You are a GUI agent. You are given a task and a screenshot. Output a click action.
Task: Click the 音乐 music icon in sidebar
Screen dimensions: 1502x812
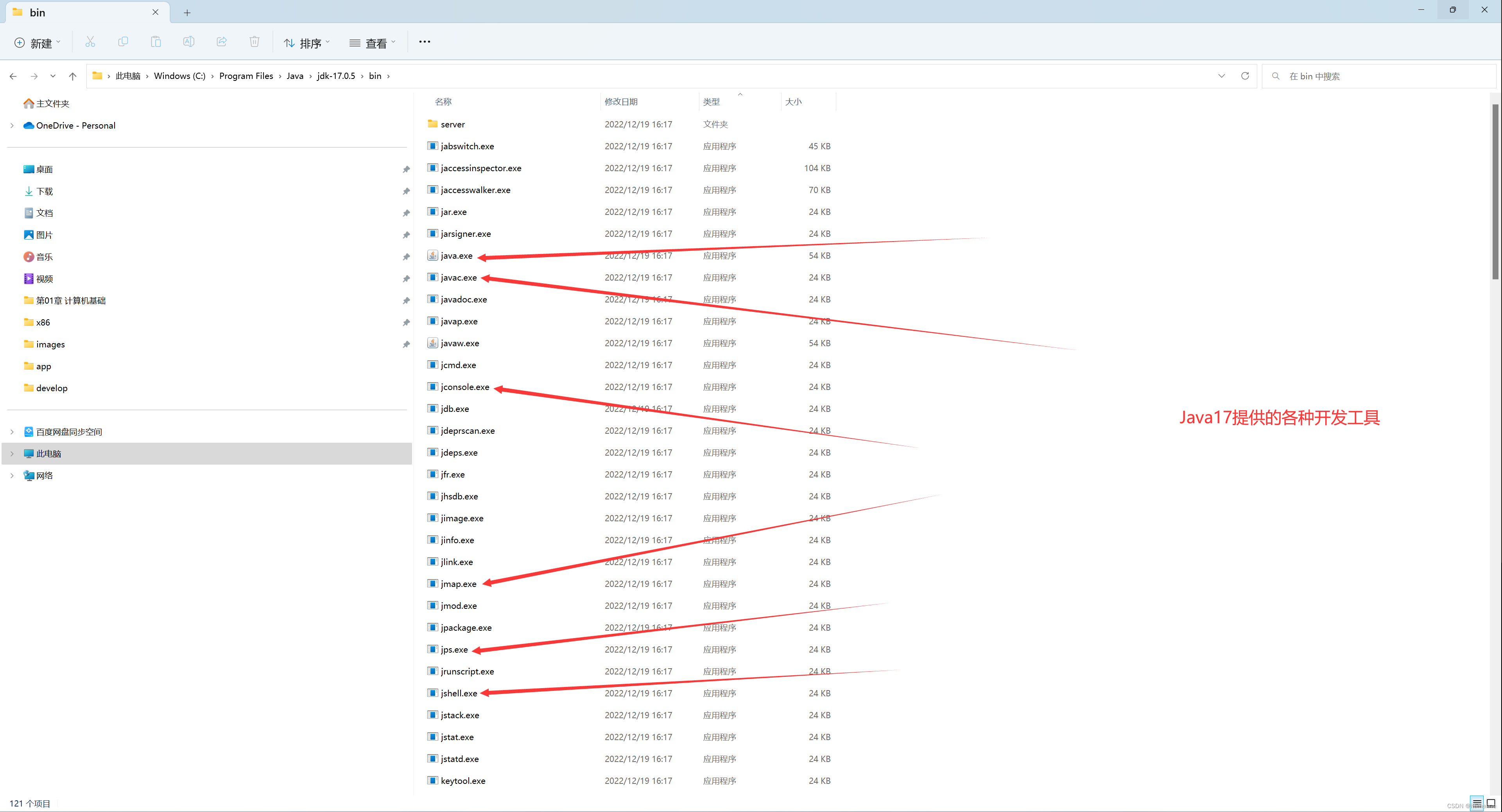tap(29, 256)
